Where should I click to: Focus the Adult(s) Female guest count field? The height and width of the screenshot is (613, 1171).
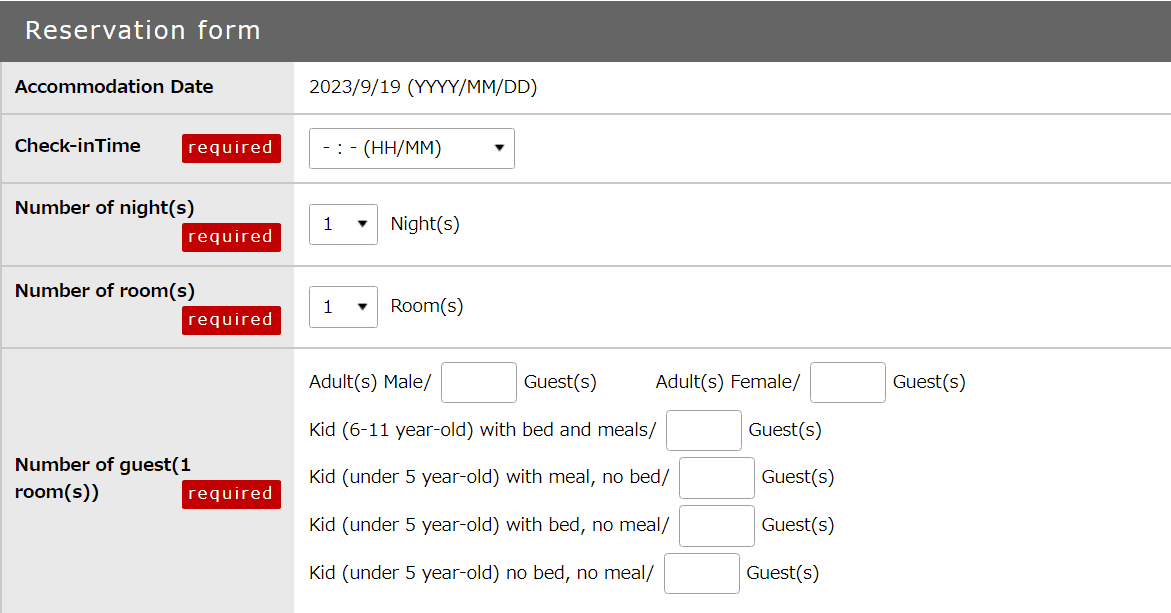pos(847,382)
